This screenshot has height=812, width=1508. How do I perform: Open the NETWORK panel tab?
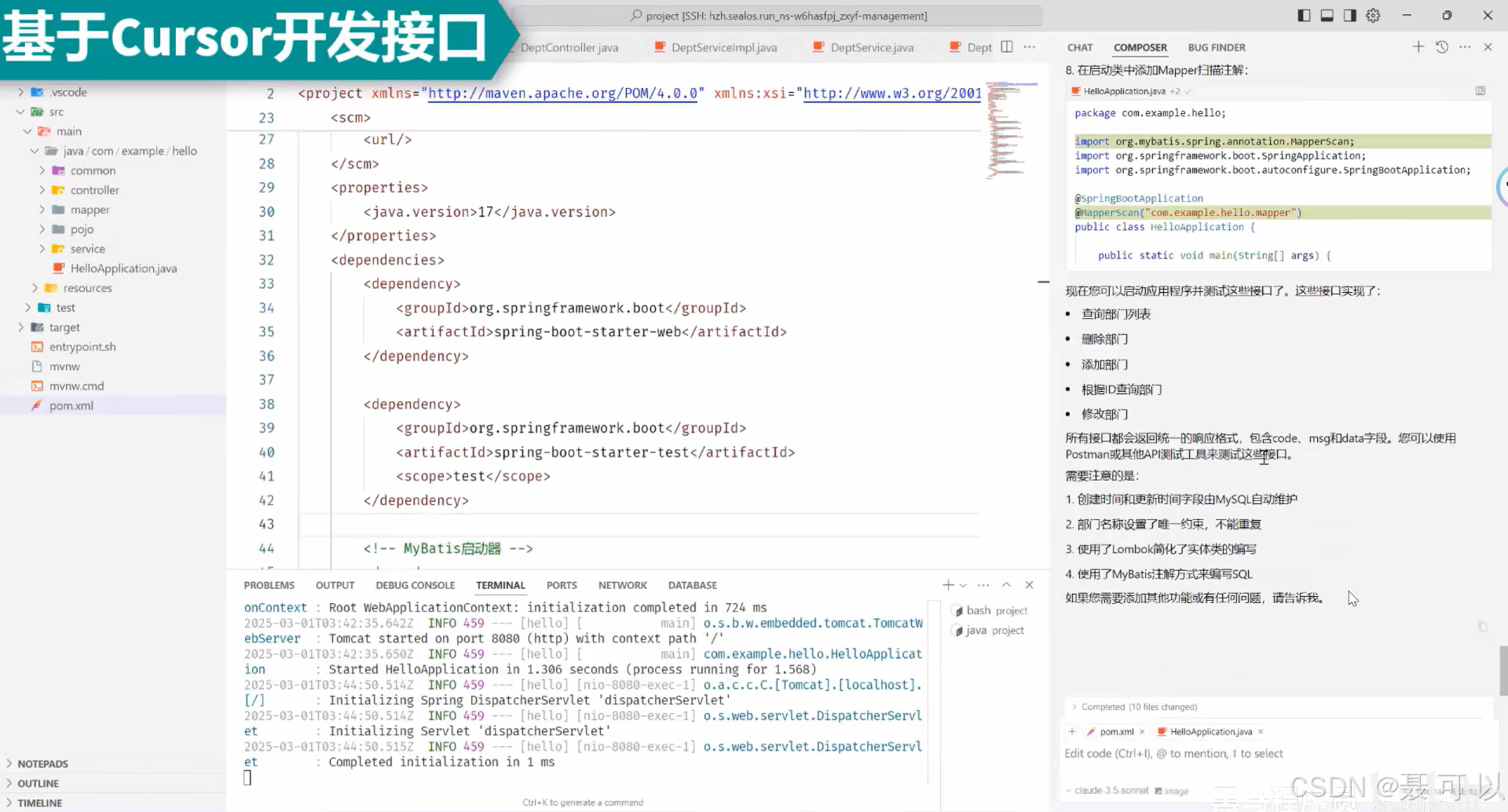click(622, 585)
